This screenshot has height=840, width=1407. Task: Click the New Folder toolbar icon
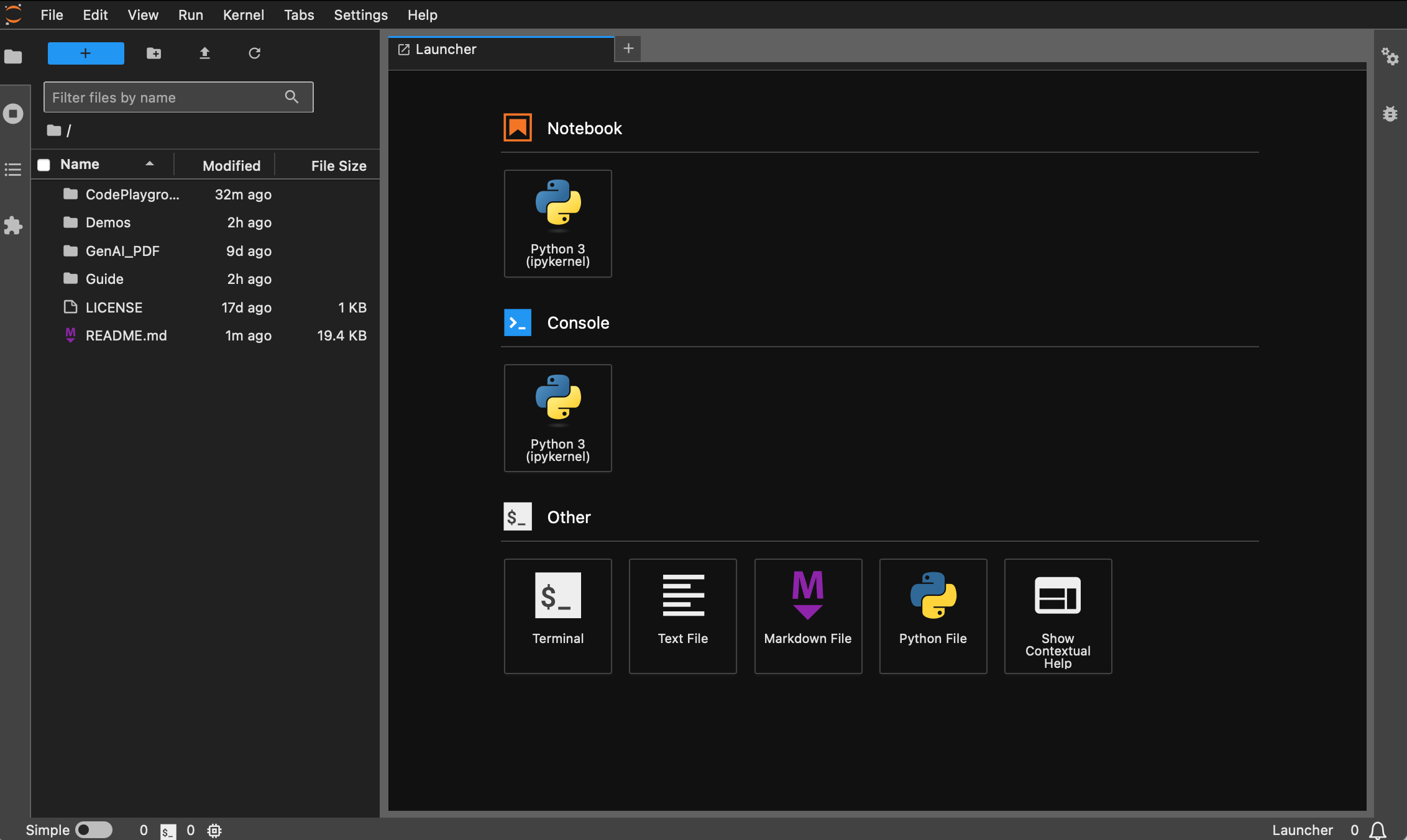[x=154, y=53]
